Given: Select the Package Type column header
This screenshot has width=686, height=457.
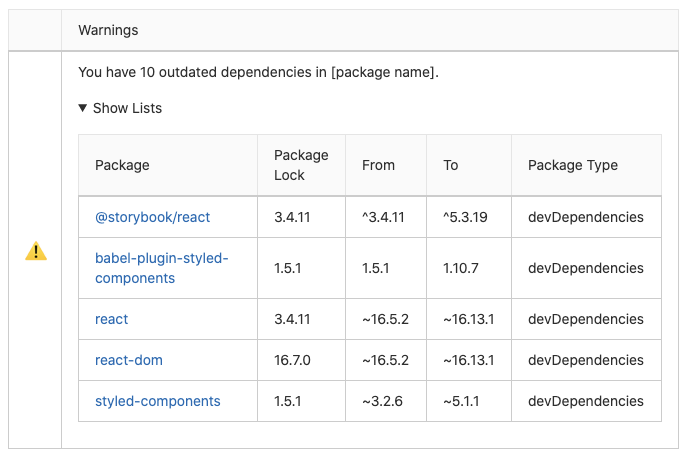Looking at the screenshot, I should tap(573, 165).
